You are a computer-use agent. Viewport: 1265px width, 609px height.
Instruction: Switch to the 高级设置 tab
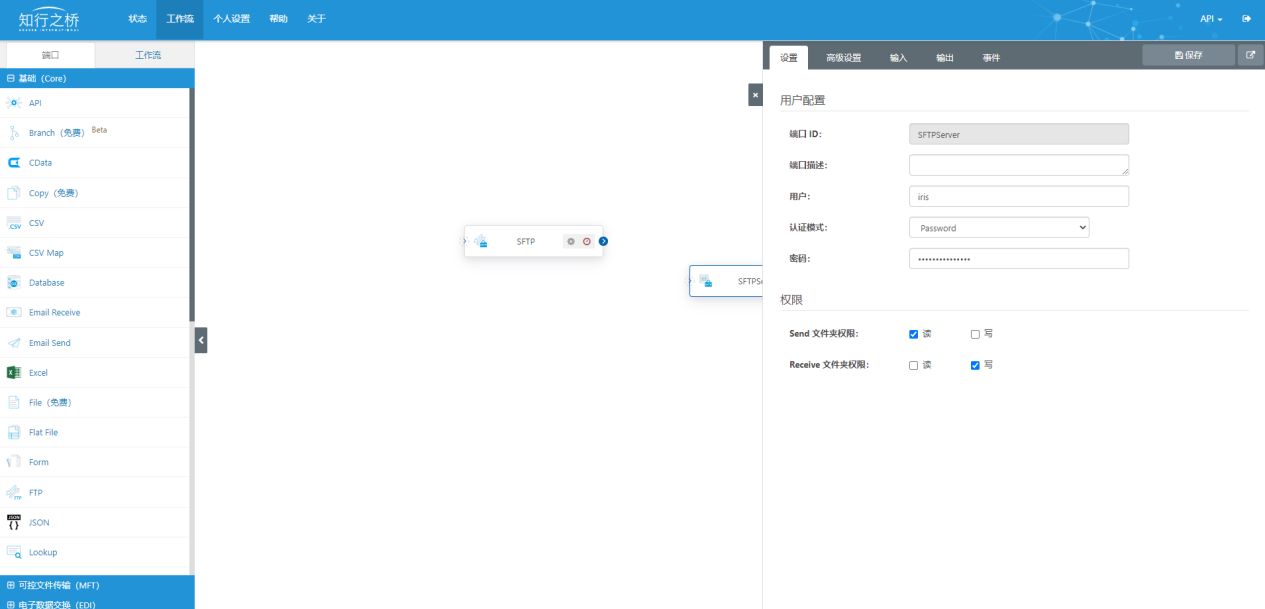(843, 58)
